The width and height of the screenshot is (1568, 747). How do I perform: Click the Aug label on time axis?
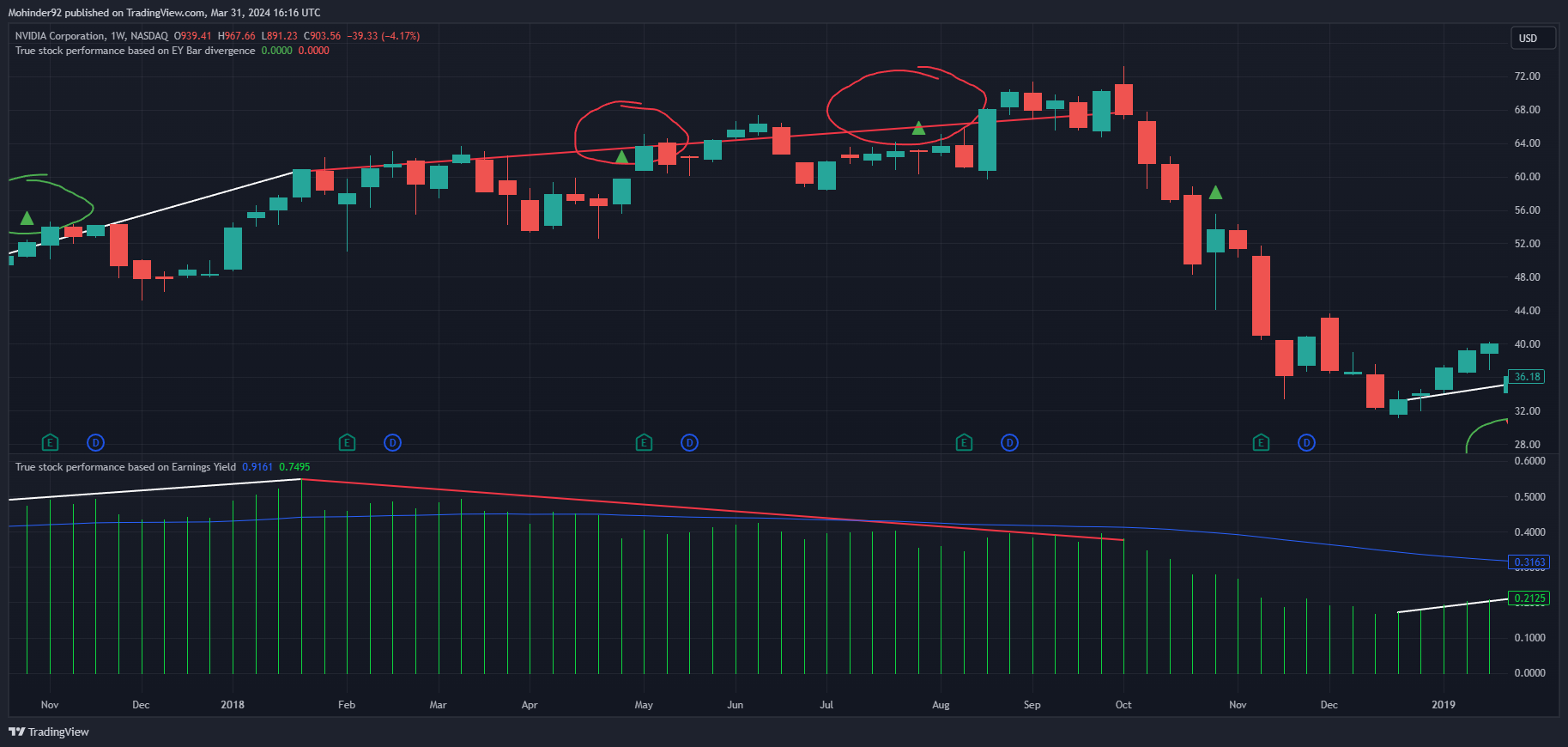(x=941, y=705)
